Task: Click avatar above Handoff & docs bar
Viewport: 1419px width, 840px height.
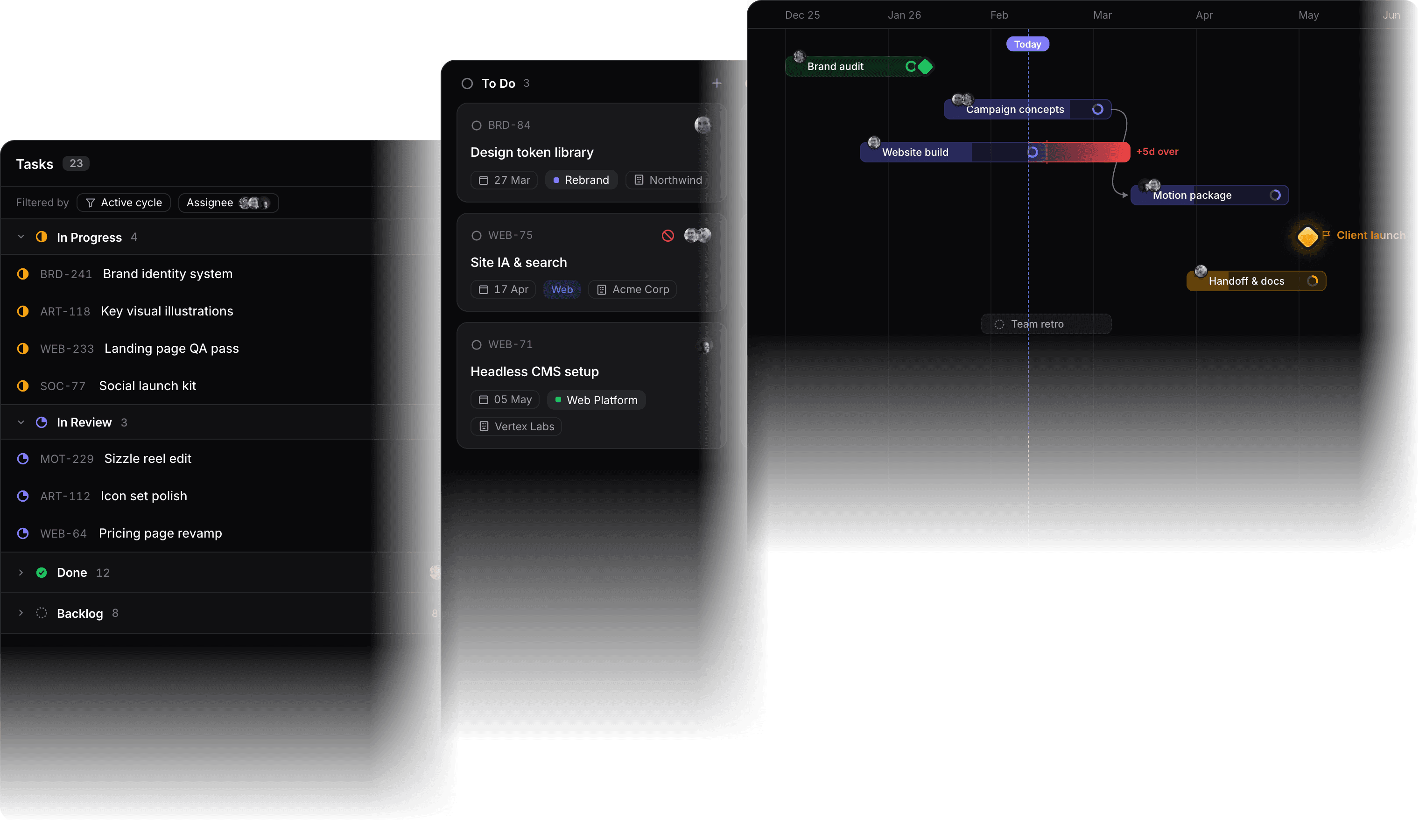Action: 1201,271
